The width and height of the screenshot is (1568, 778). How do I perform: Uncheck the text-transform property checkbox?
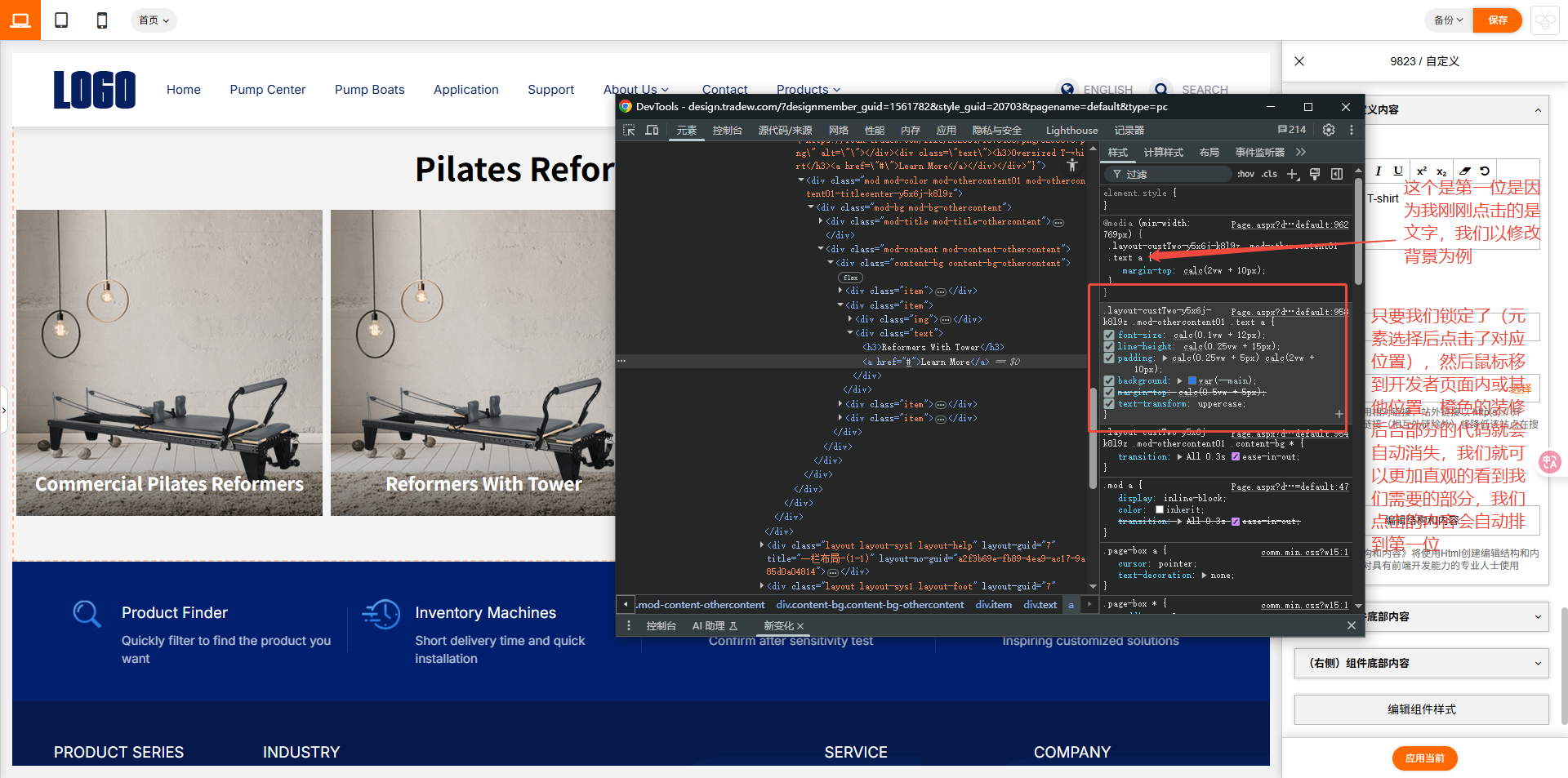(1109, 403)
